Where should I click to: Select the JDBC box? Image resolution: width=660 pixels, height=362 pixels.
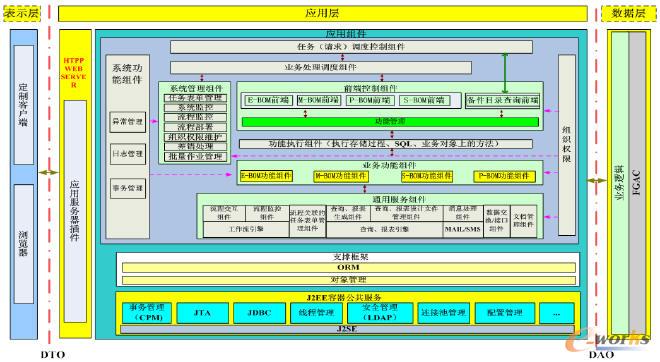point(259,313)
